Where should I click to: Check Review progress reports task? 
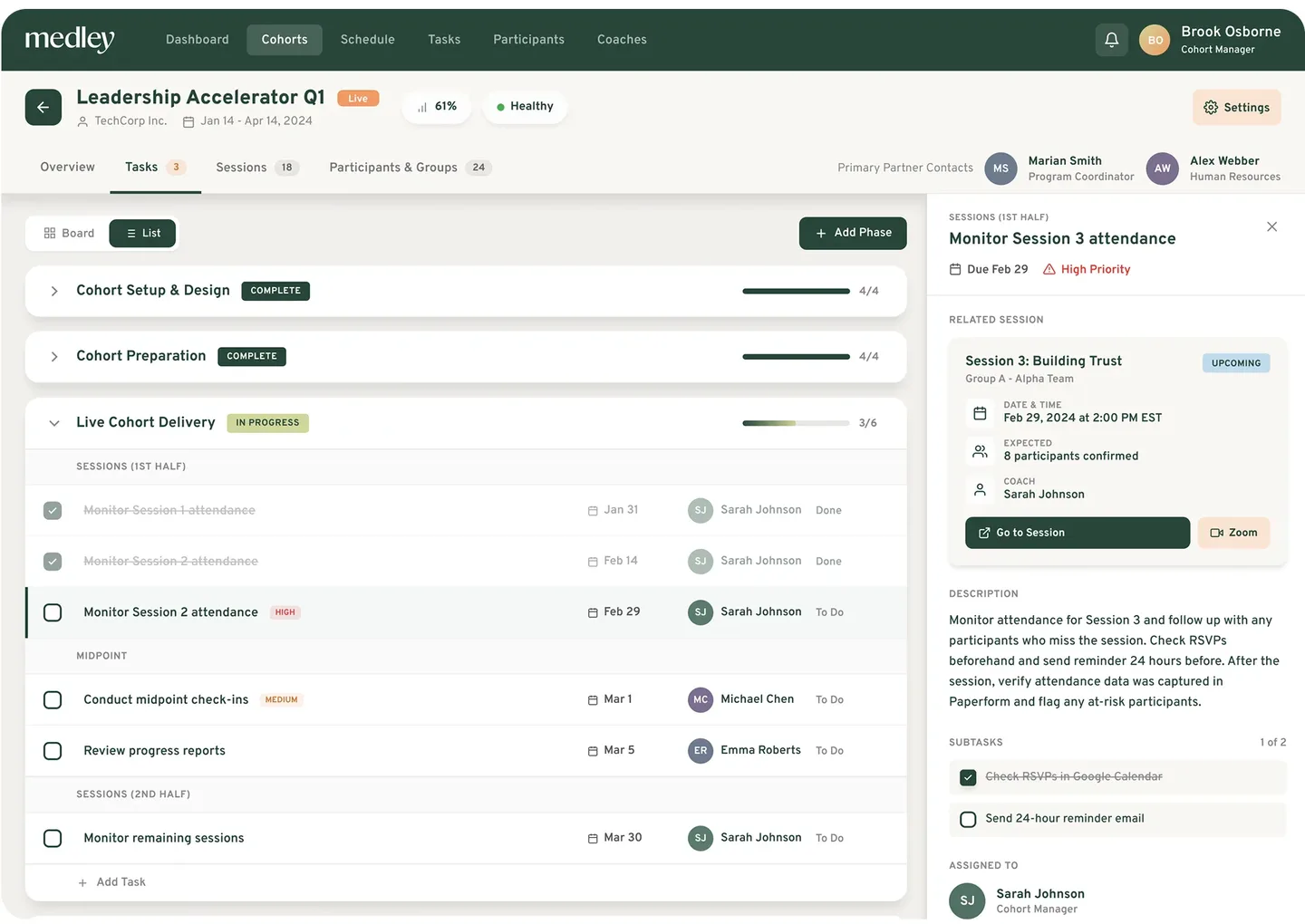pyautogui.click(x=53, y=751)
